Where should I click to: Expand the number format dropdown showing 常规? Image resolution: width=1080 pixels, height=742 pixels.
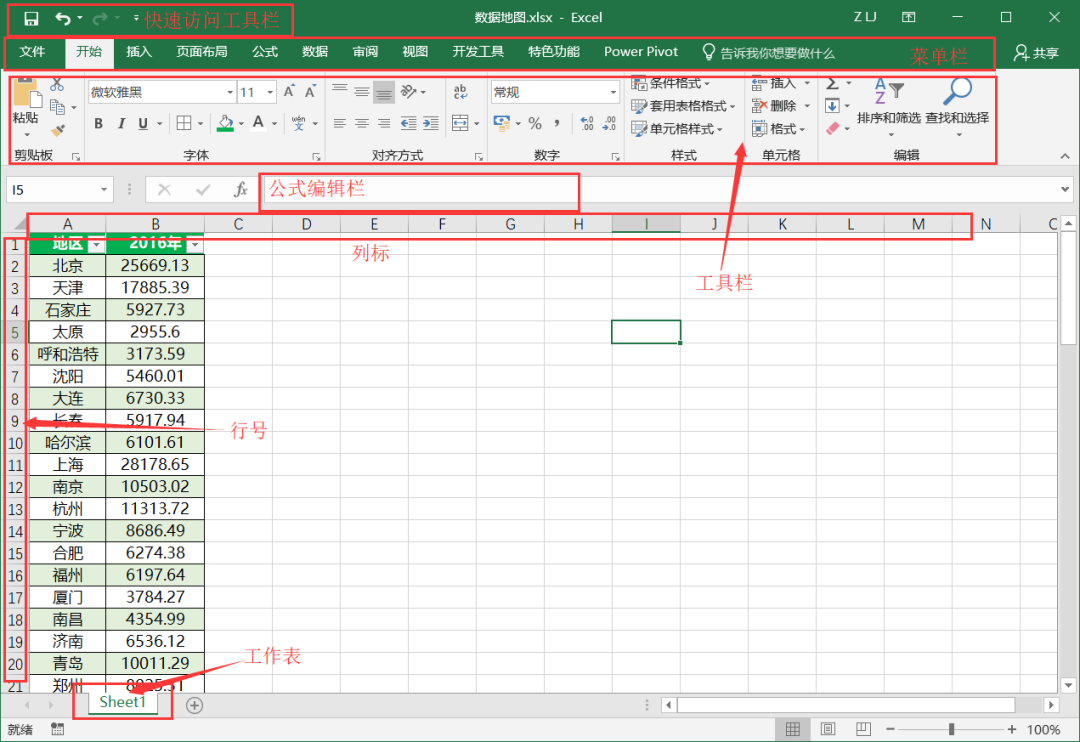pos(614,92)
